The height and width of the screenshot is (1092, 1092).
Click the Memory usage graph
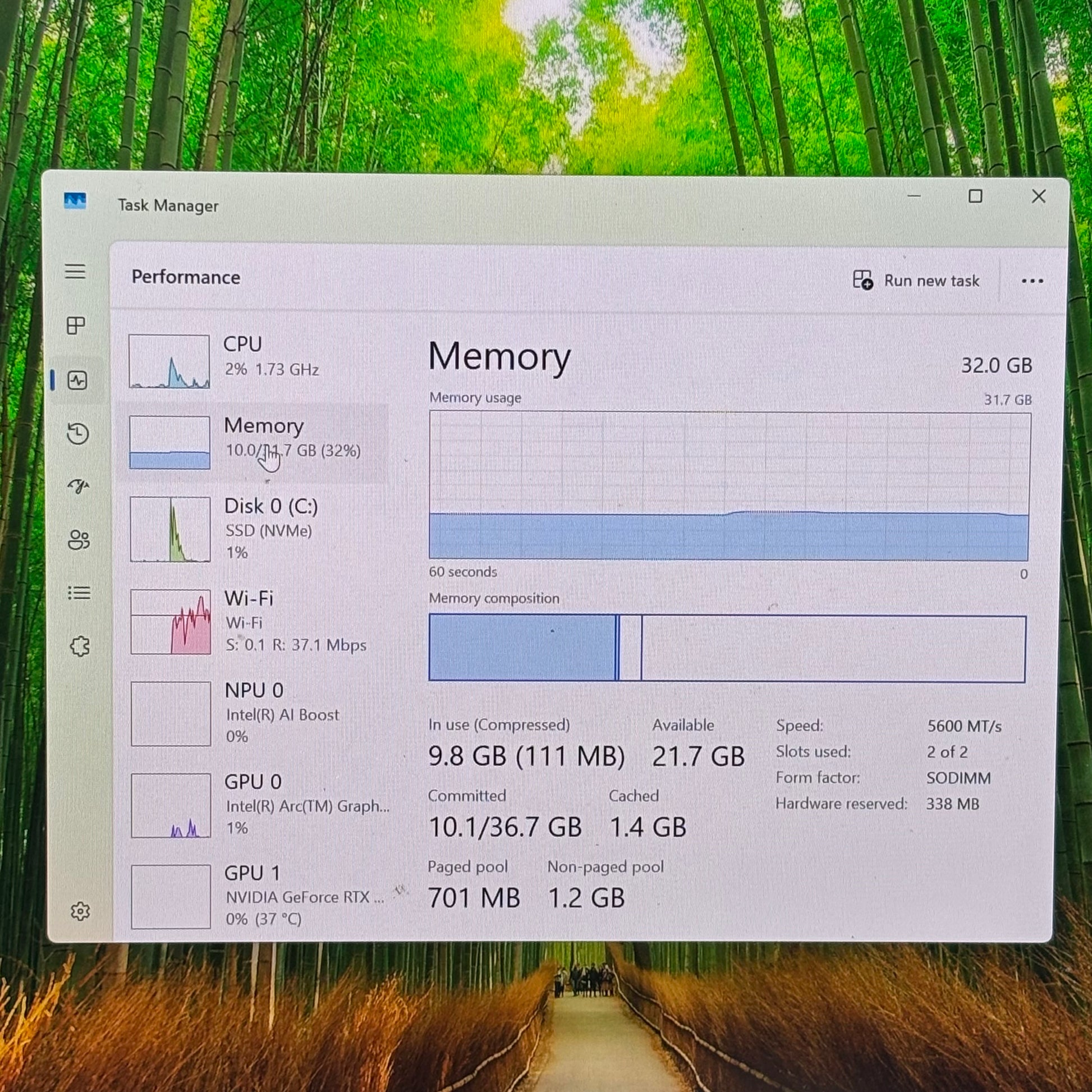(729, 486)
